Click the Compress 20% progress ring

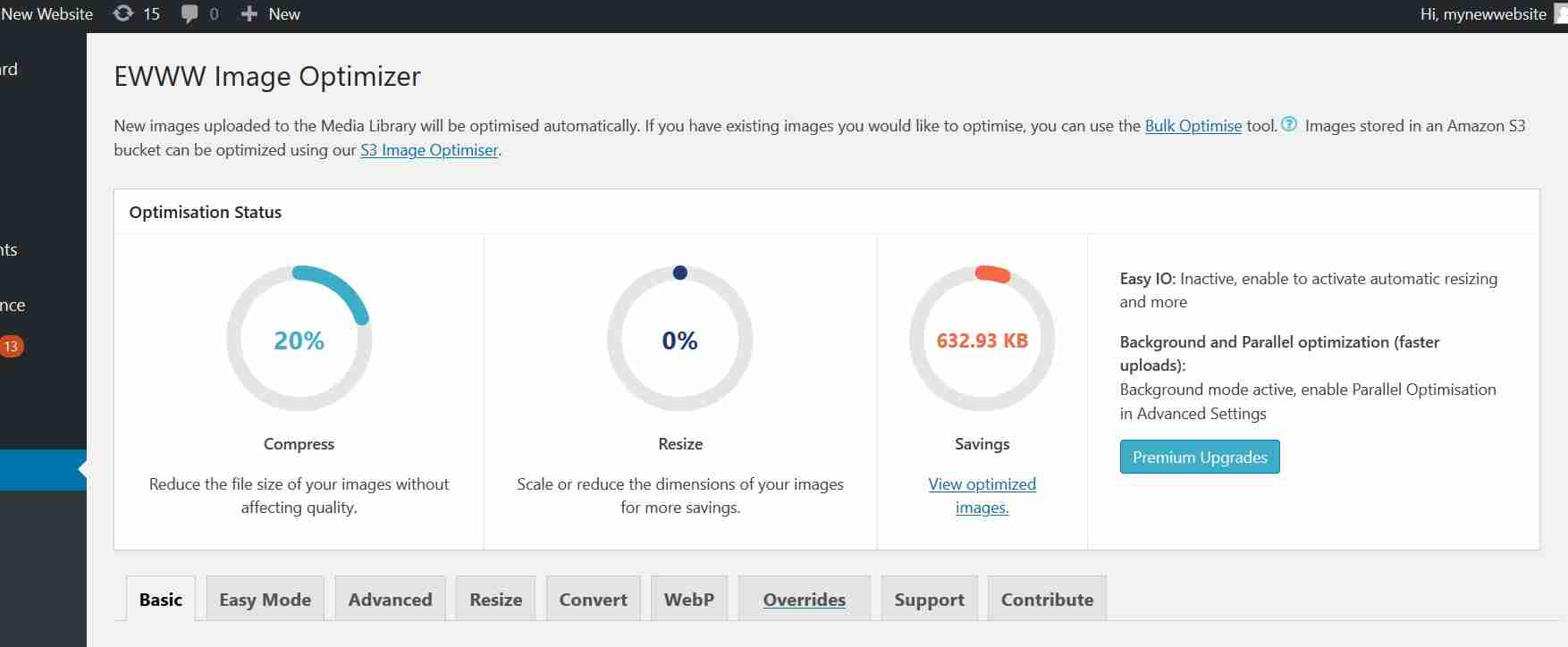299,340
